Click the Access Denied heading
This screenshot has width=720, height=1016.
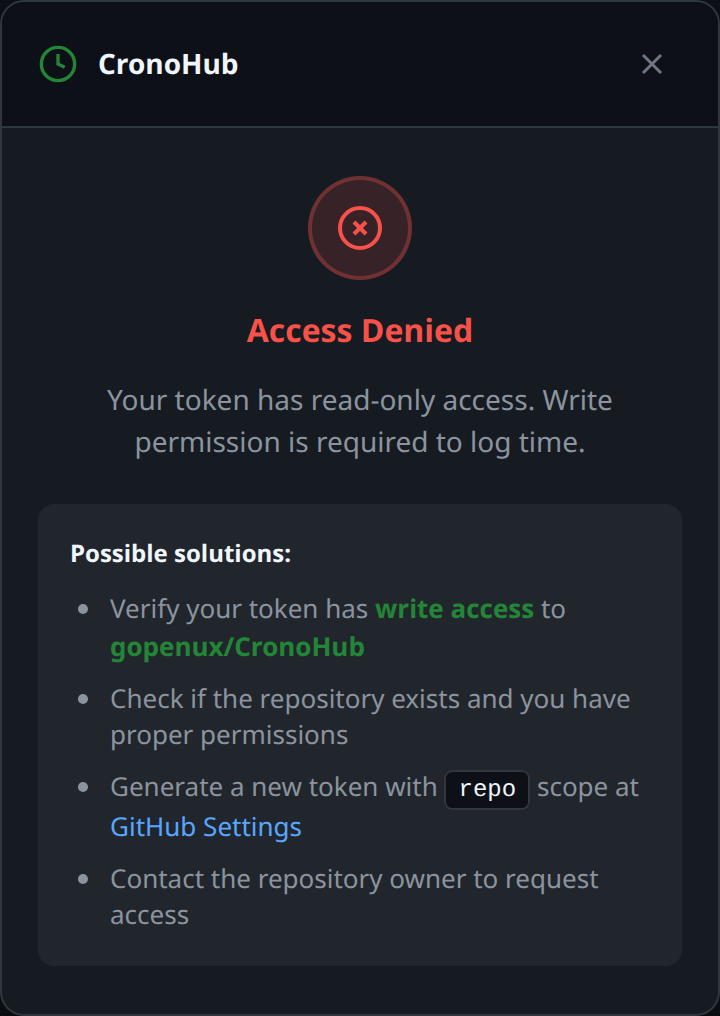(359, 330)
